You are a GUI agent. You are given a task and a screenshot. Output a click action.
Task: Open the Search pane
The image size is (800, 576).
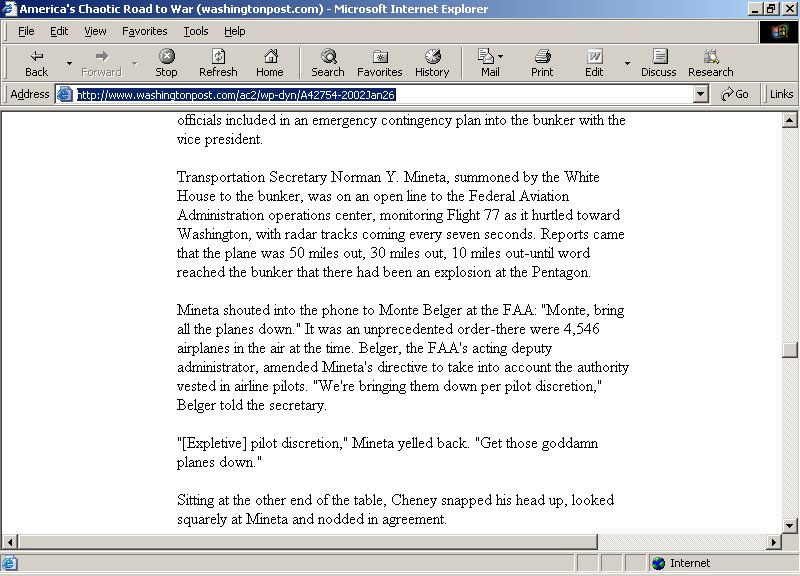coord(327,62)
